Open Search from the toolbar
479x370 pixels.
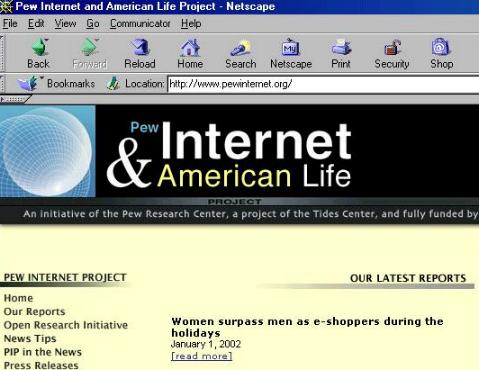(241, 48)
